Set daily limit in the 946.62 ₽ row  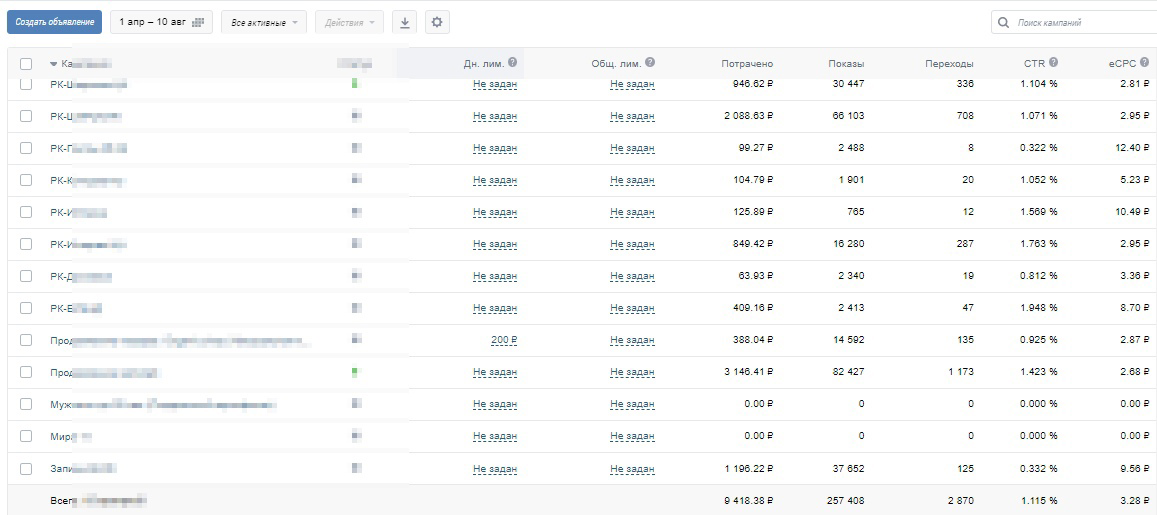click(x=495, y=84)
